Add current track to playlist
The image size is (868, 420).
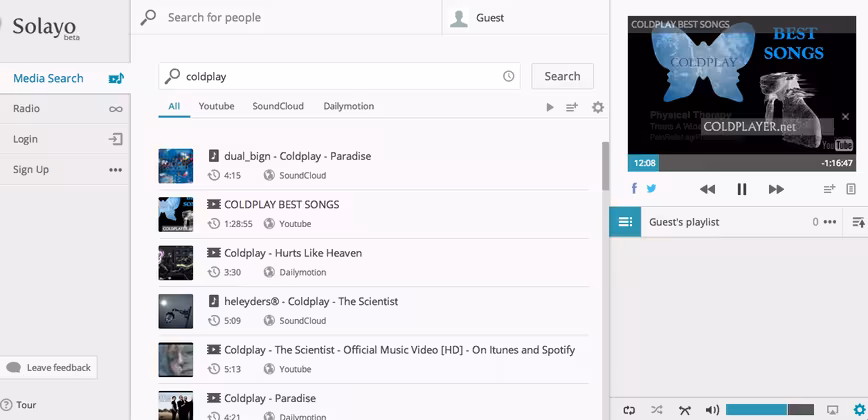pos(829,189)
